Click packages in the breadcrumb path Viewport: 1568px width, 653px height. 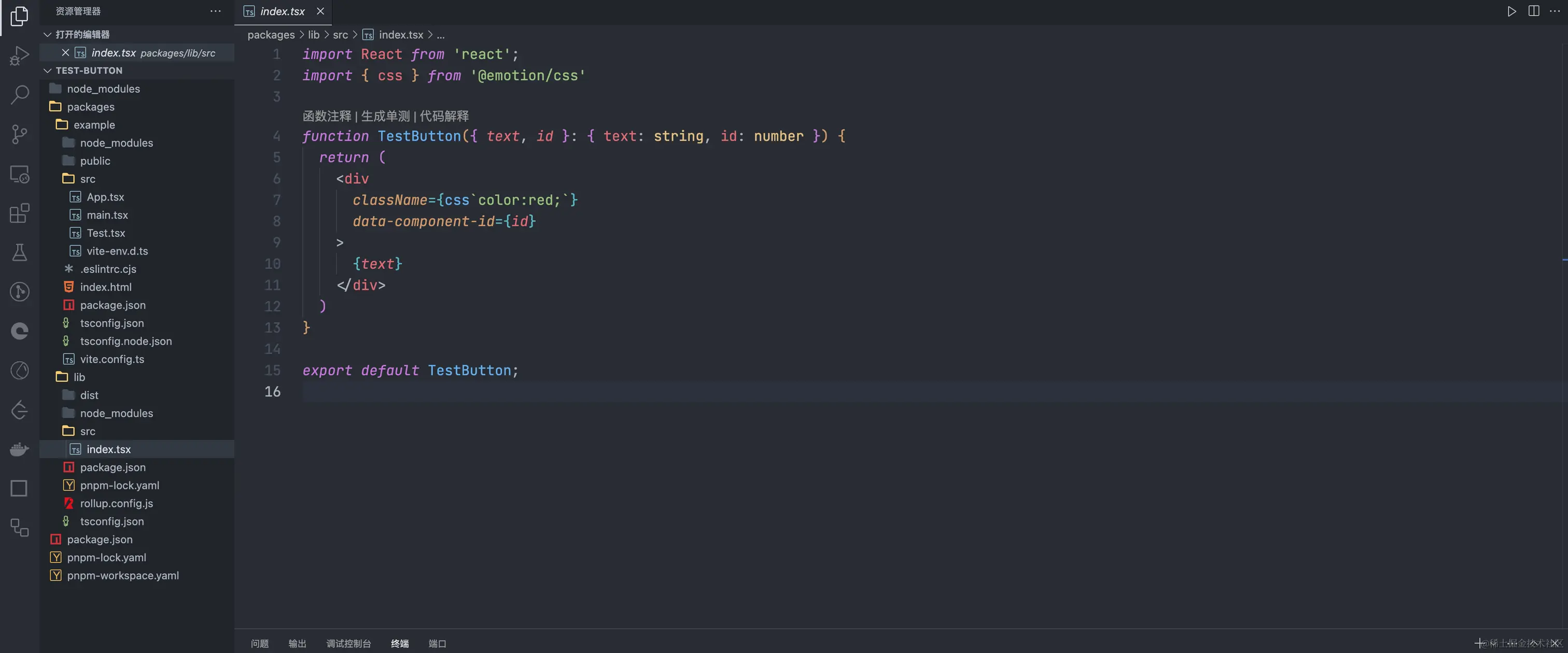271,35
